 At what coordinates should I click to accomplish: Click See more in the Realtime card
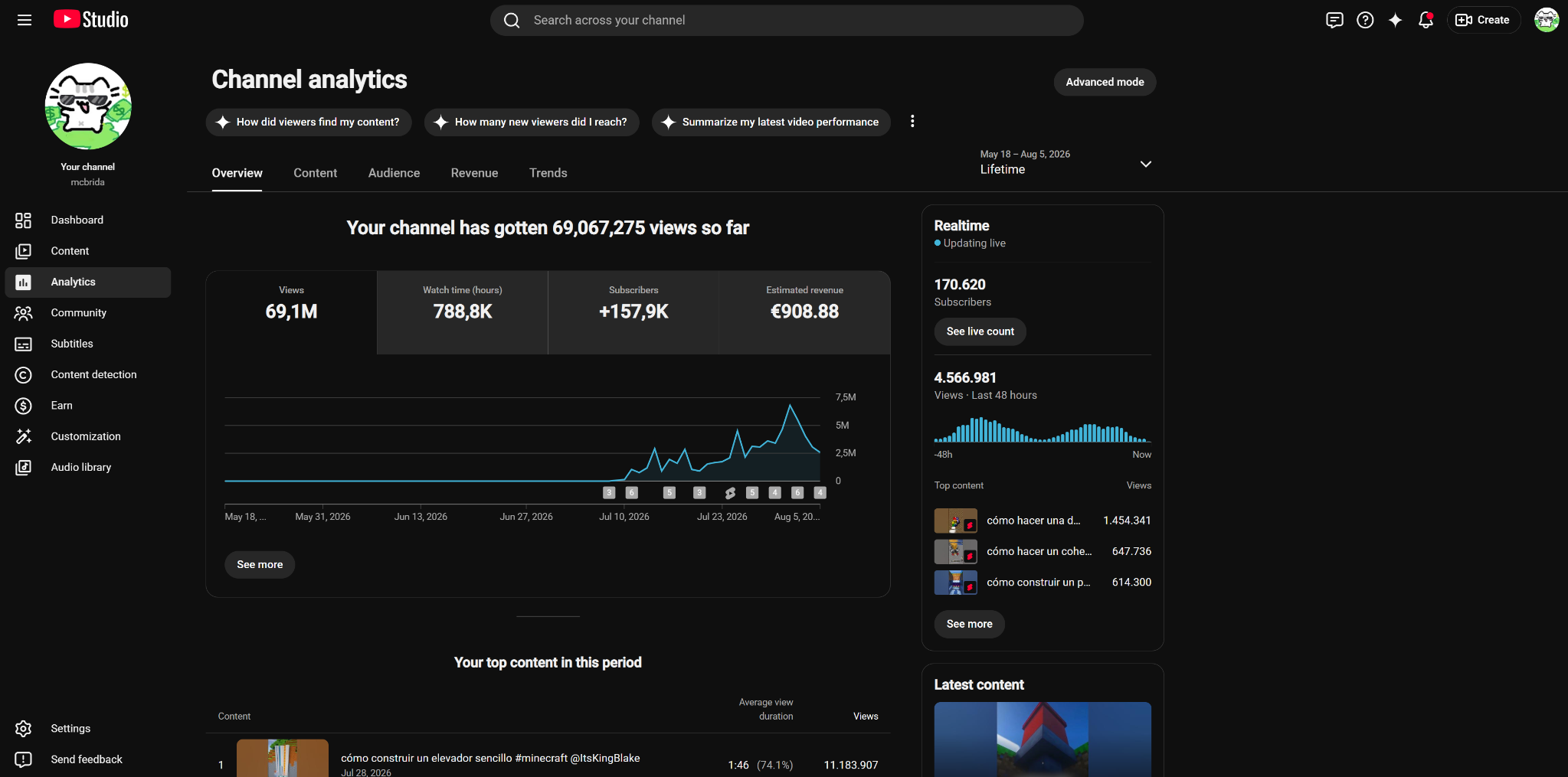click(970, 625)
